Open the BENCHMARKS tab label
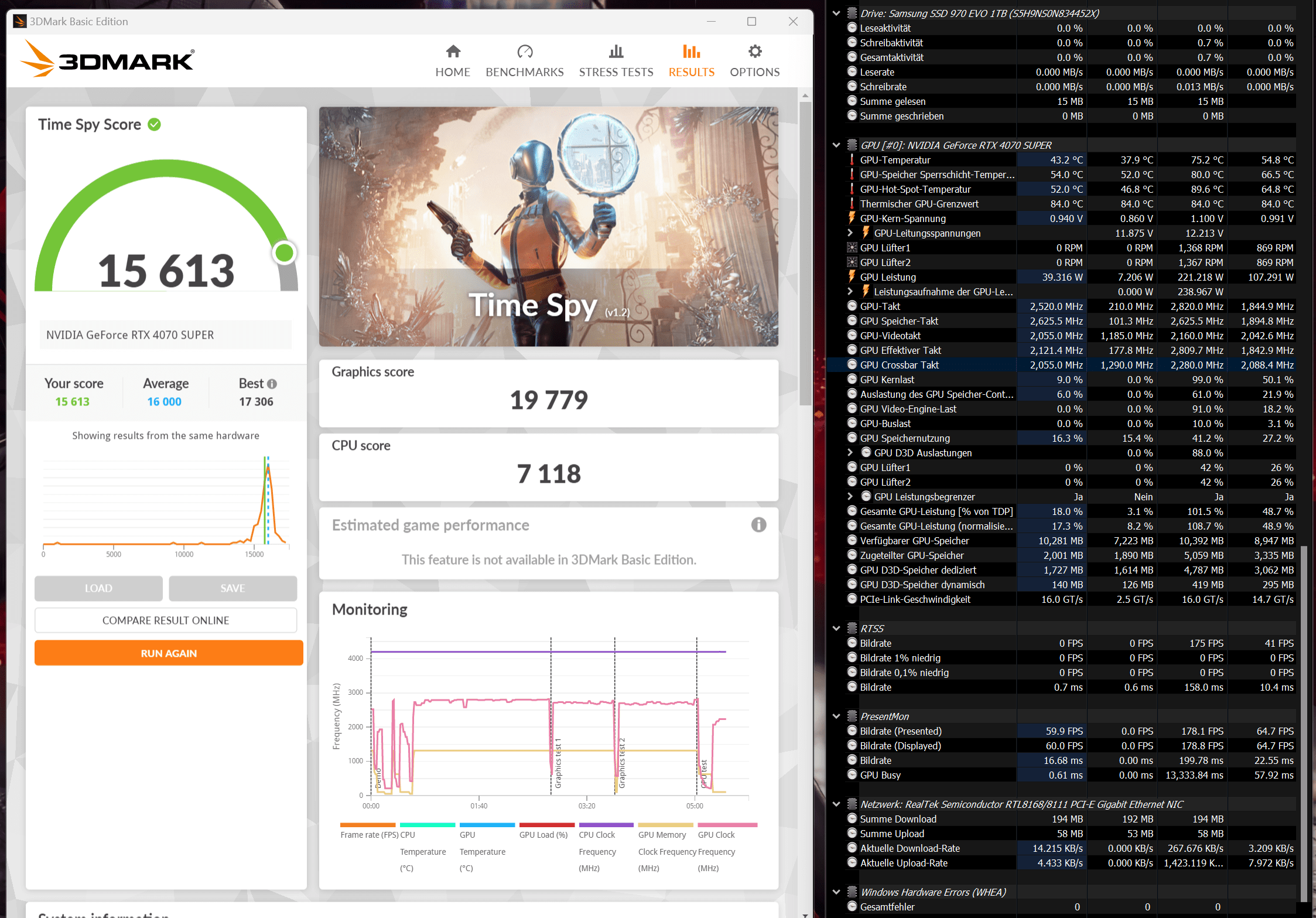The height and width of the screenshot is (918, 1316). 525,72
